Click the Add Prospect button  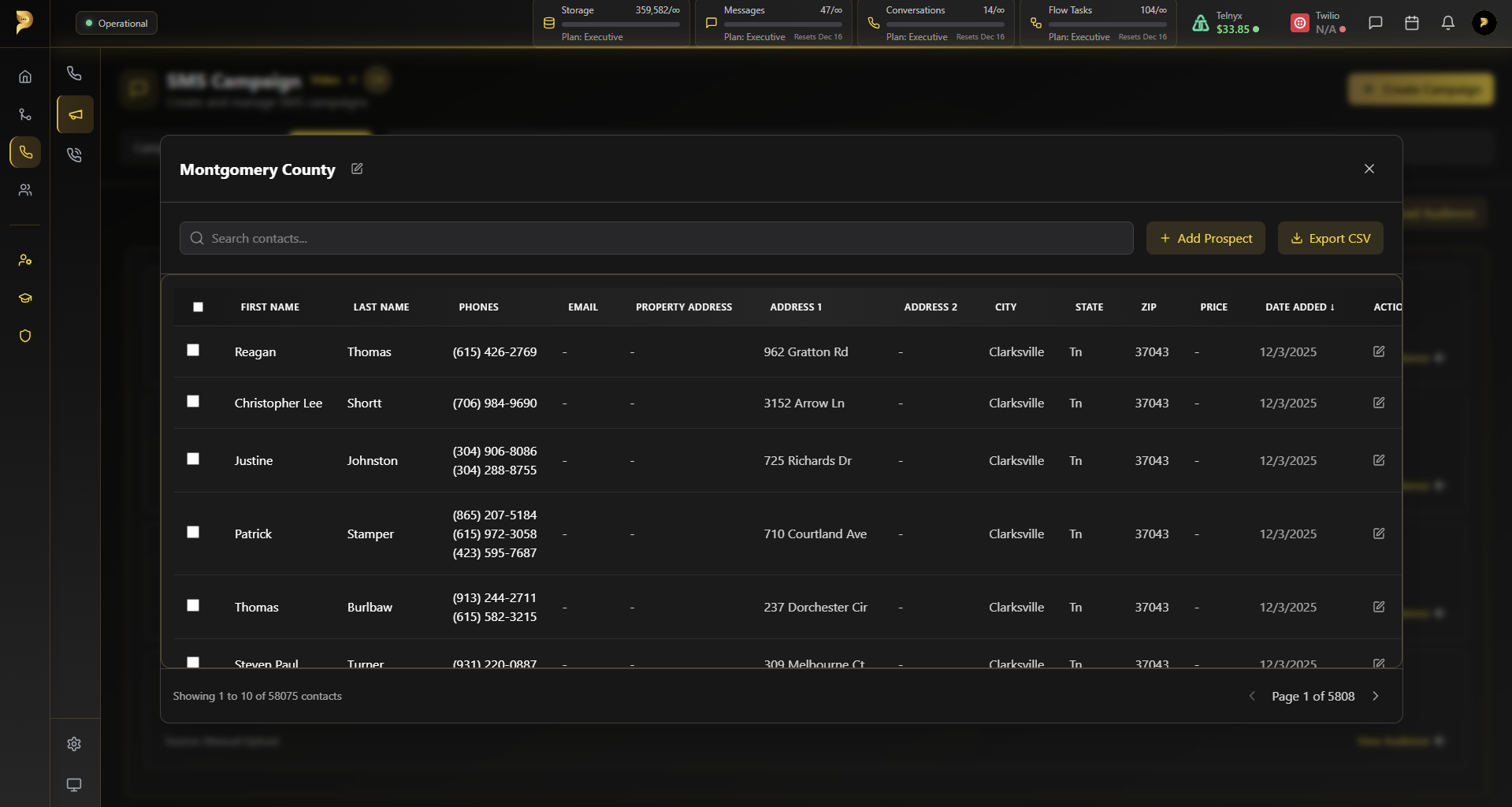(x=1206, y=238)
